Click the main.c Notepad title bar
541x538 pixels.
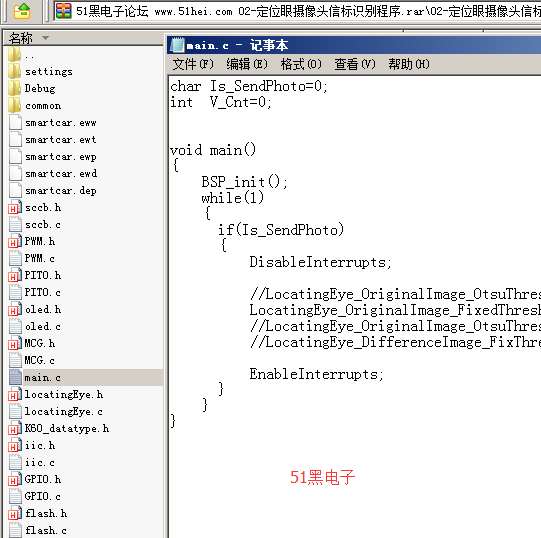[354, 45]
